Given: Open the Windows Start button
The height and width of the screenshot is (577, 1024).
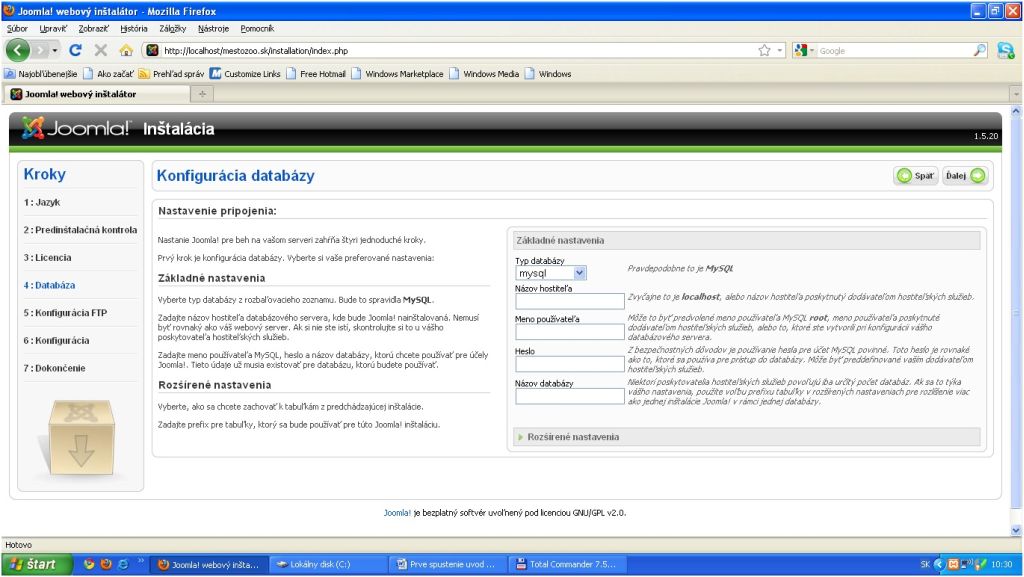Looking at the screenshot, I should [x=36, y=565].
